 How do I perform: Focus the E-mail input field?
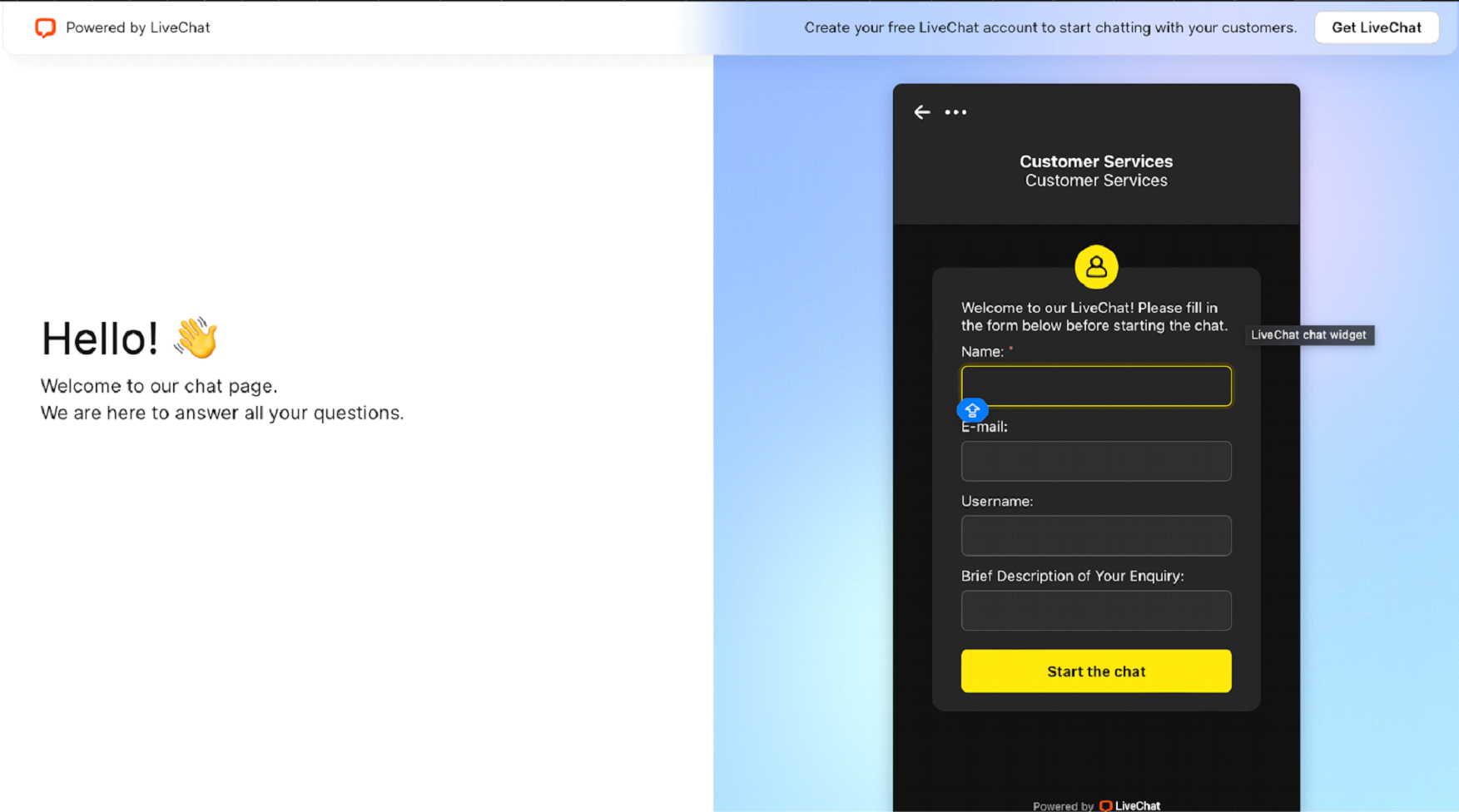1096,461
